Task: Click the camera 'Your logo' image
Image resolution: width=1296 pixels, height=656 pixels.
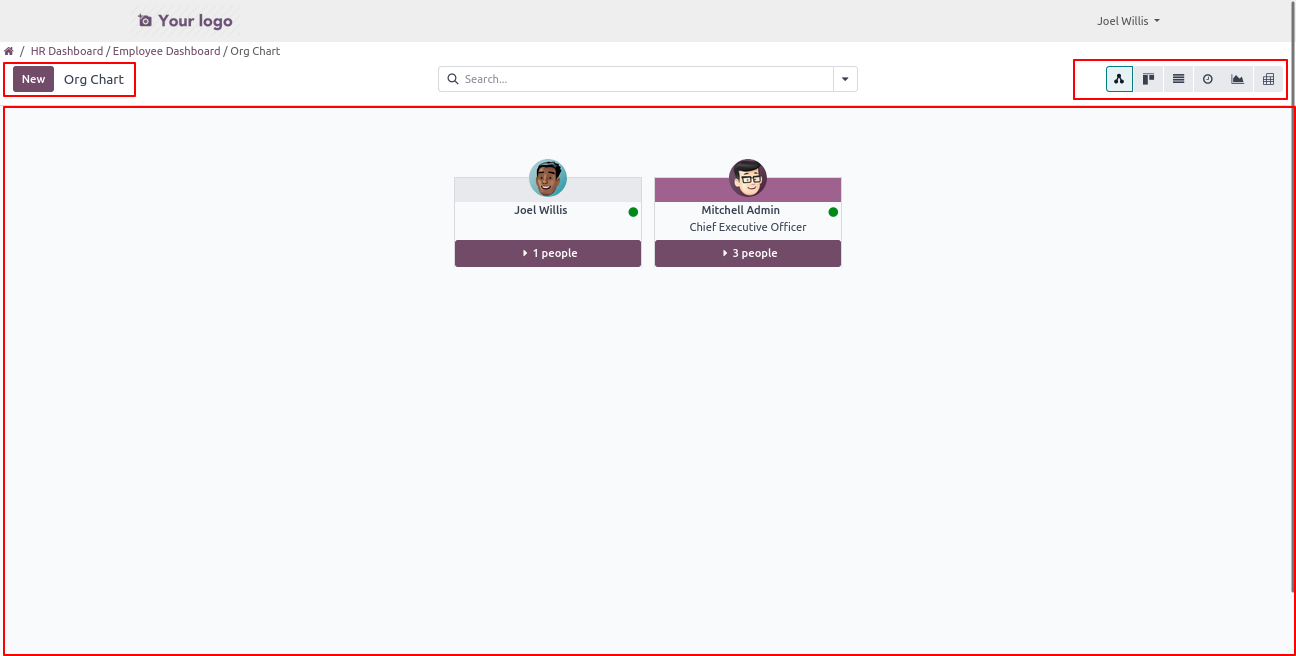Action: (x=185, y=21)
